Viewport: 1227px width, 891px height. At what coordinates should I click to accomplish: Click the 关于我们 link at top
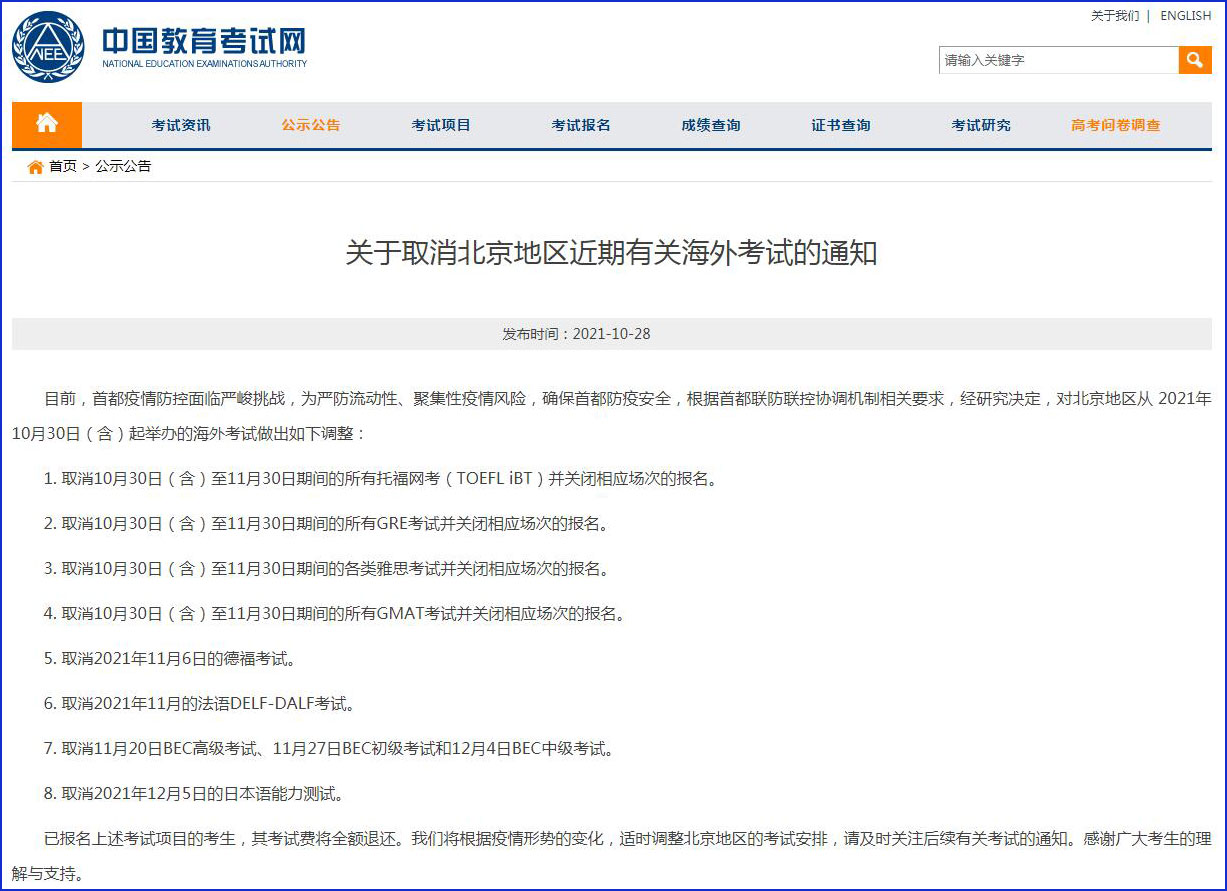1114,16
